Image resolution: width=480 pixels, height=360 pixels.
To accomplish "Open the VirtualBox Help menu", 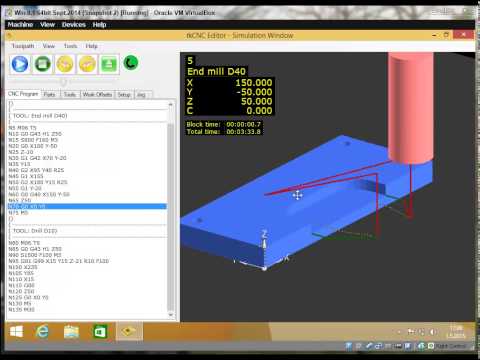I will 99,25.
